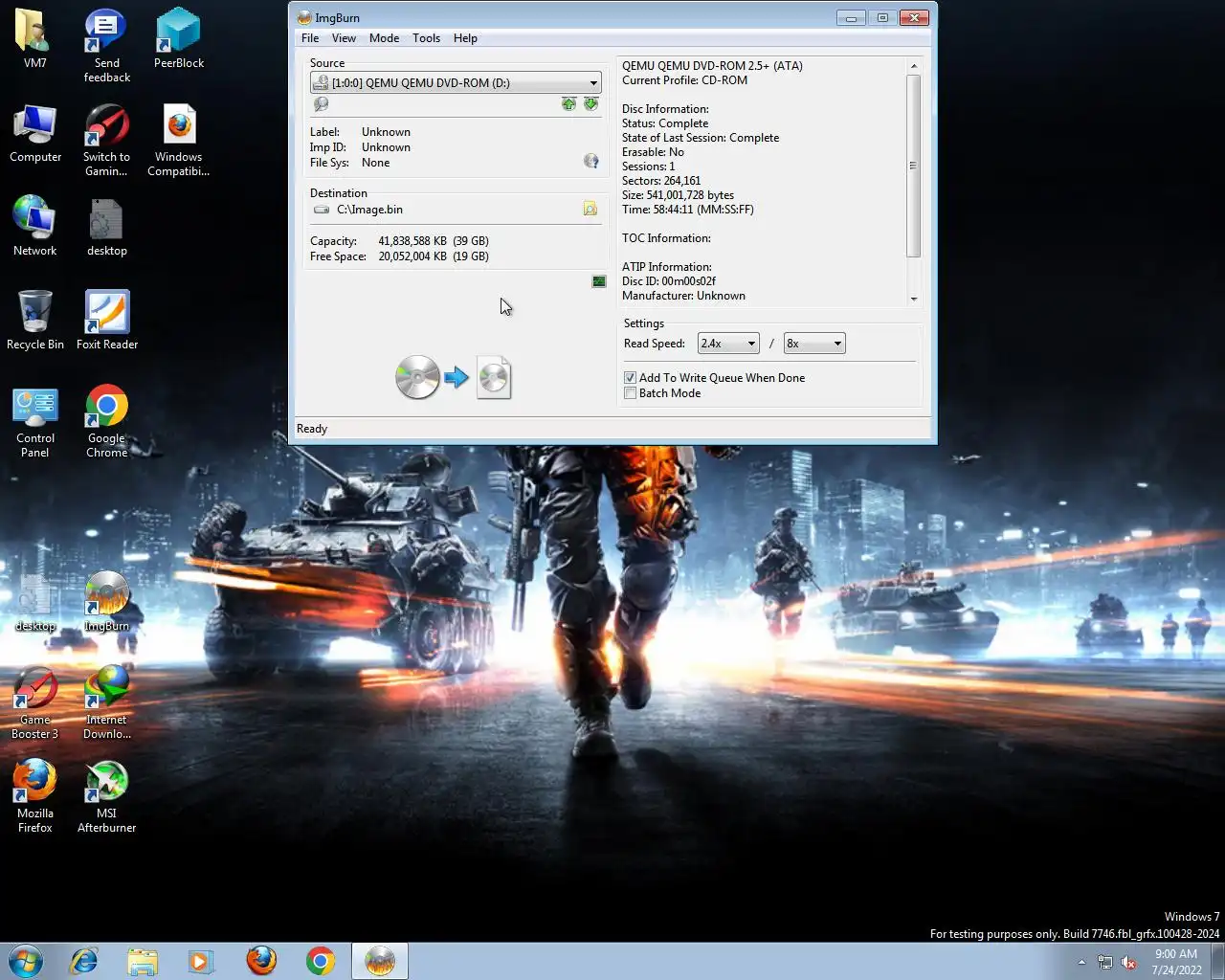The width and height of the screenshot is (1225, 980).
Task: Click the volume icon in system tray
Action: [1128, 962]
